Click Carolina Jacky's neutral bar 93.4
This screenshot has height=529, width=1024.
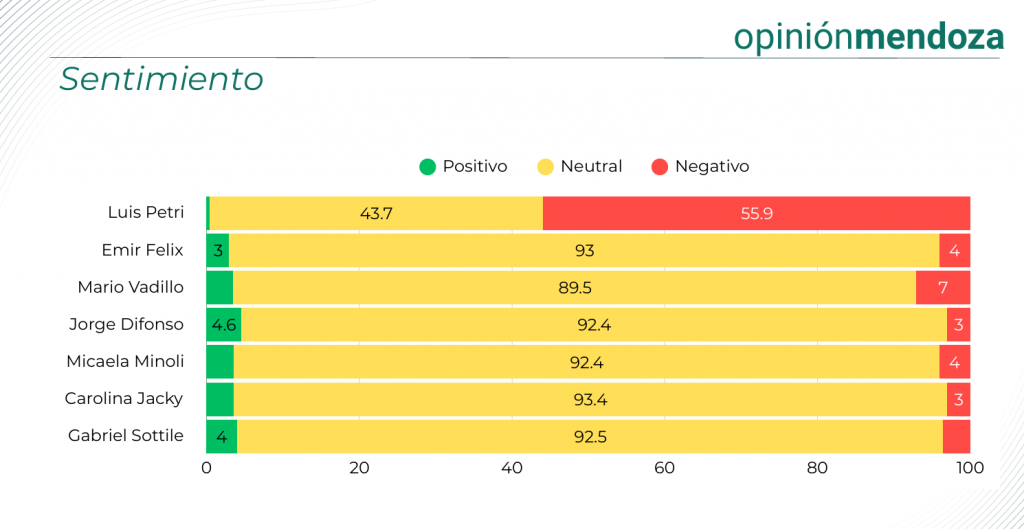pos(590,399)
